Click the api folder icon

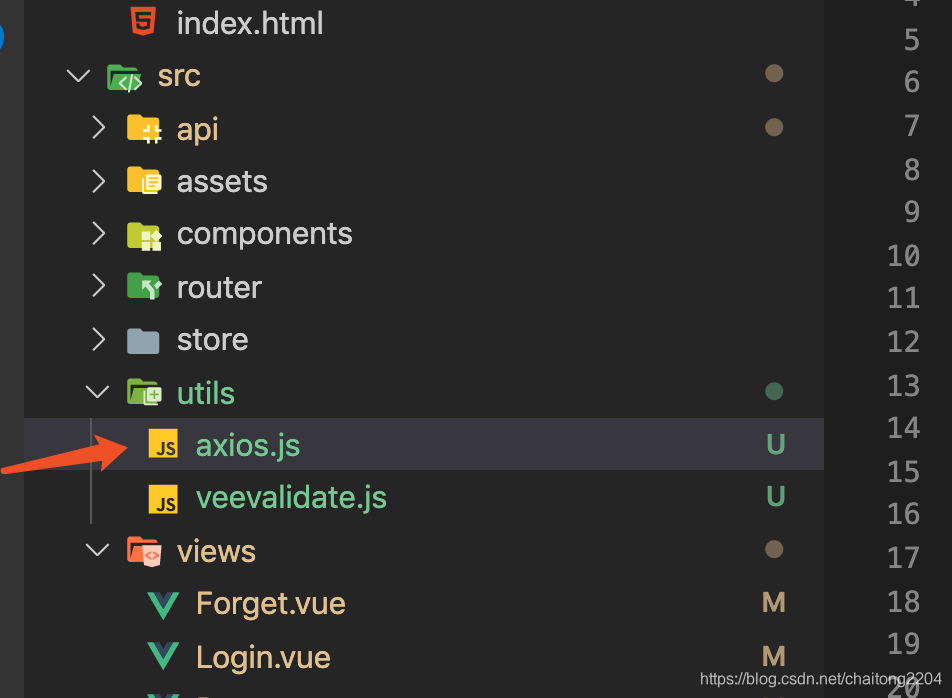142,128
